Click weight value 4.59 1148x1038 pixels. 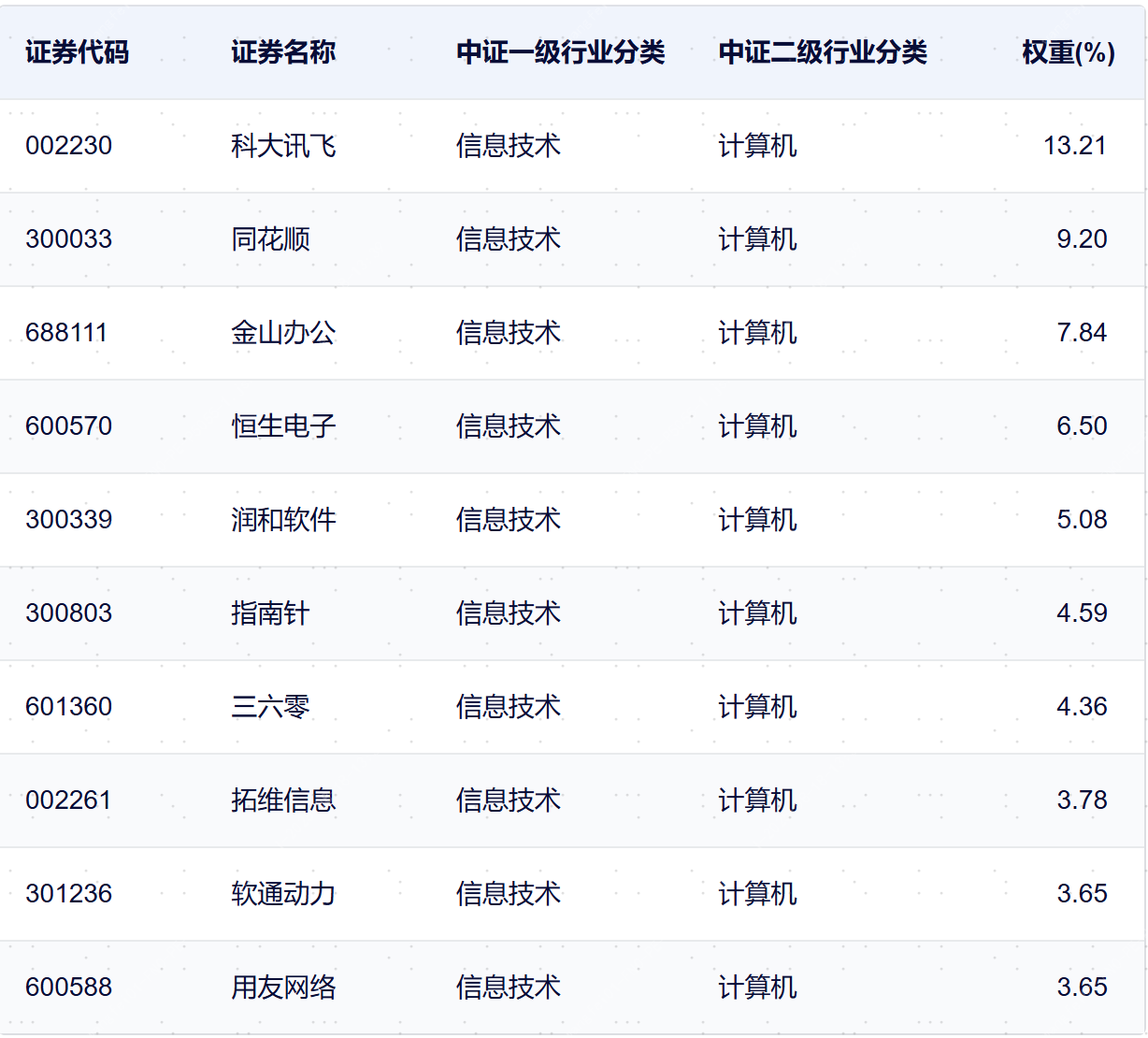pyautogui.click(x=1082, y=613)
